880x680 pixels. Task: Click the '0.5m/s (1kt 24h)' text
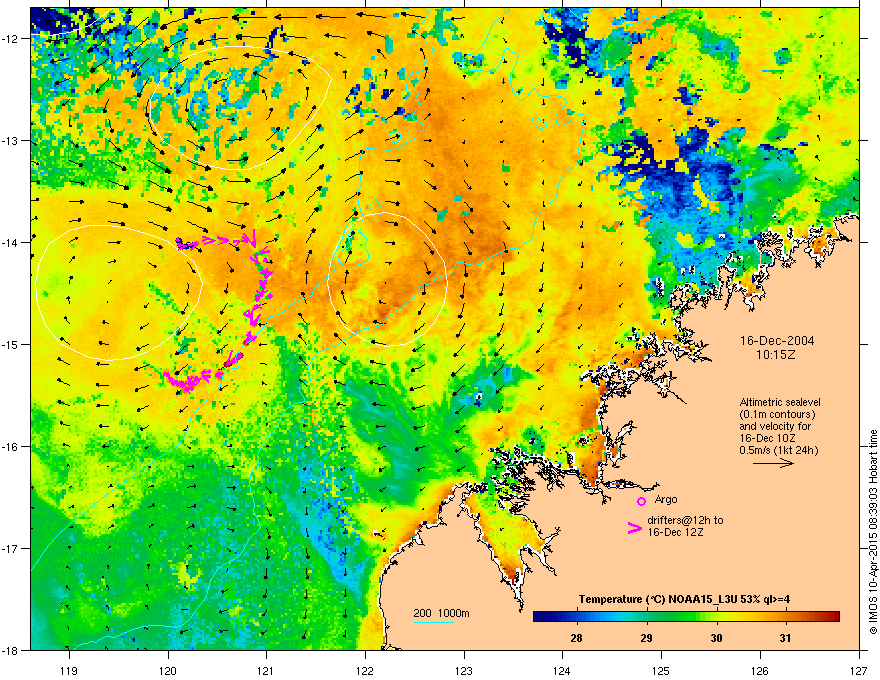point(778,450)
